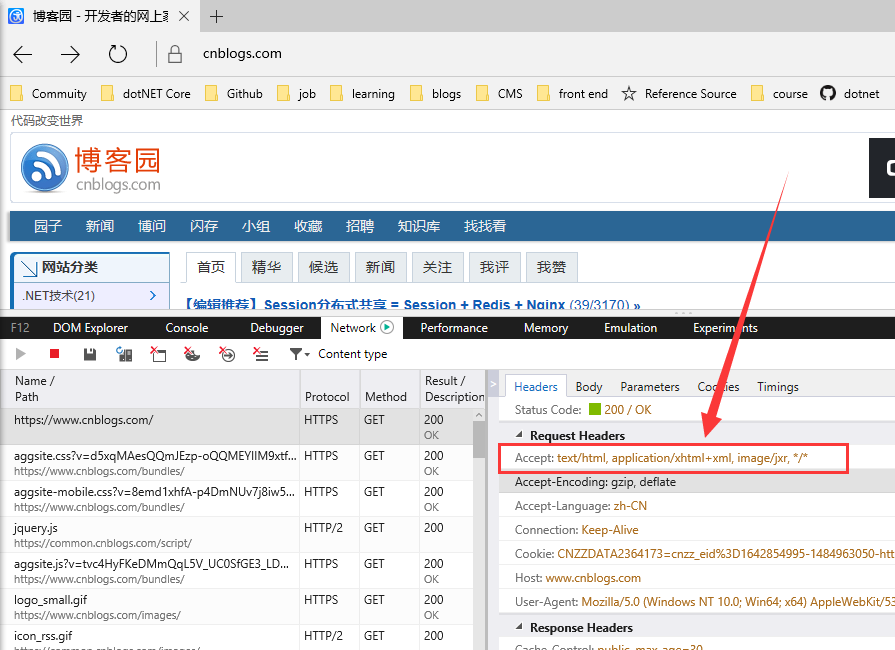Viewport: 895px width, 650px height.
Task: Open the Body details tab
Action: click(x=588, y=386)
